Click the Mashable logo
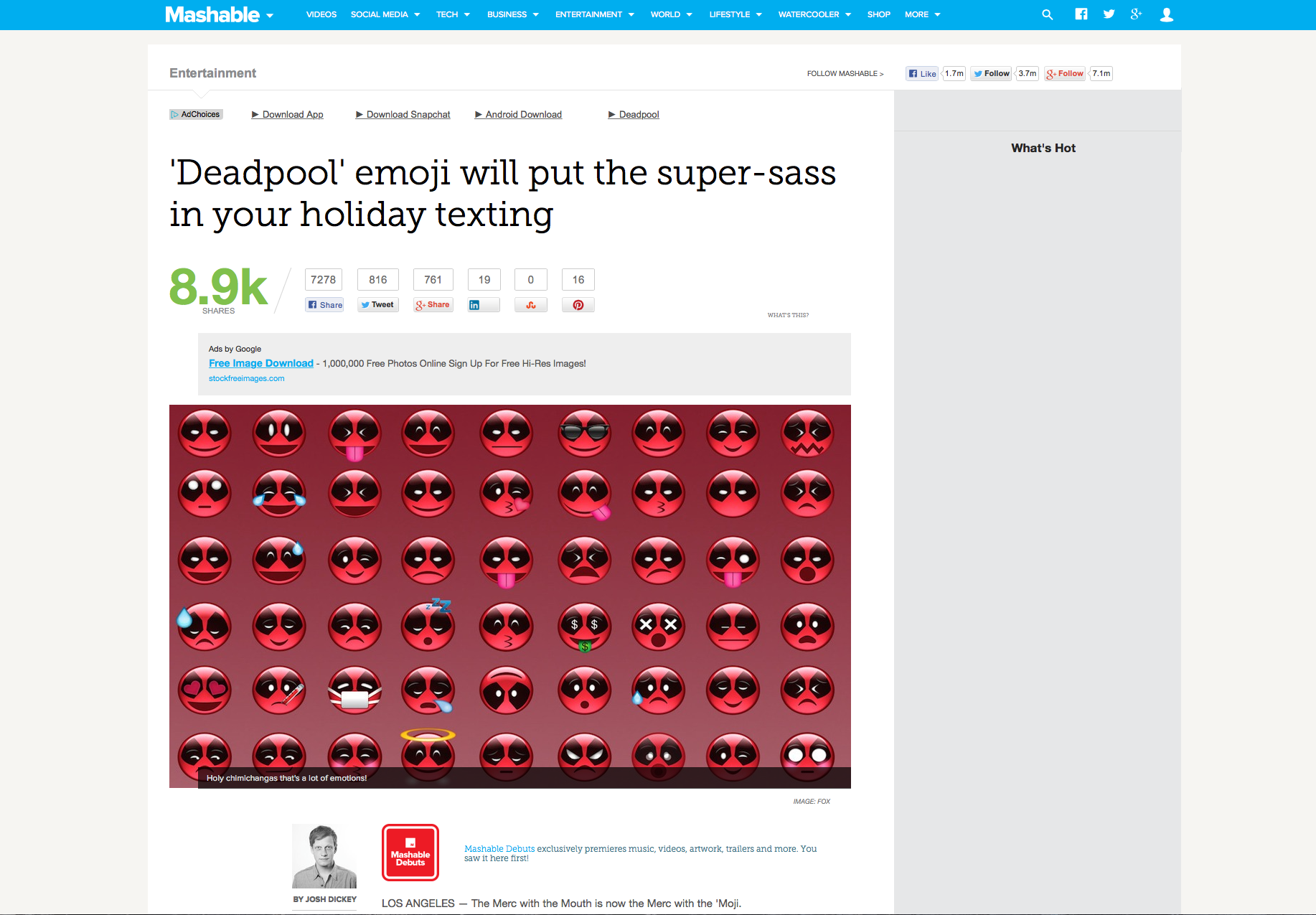The width and height of the screenshot is (1316, 915). tap(212, 14)
